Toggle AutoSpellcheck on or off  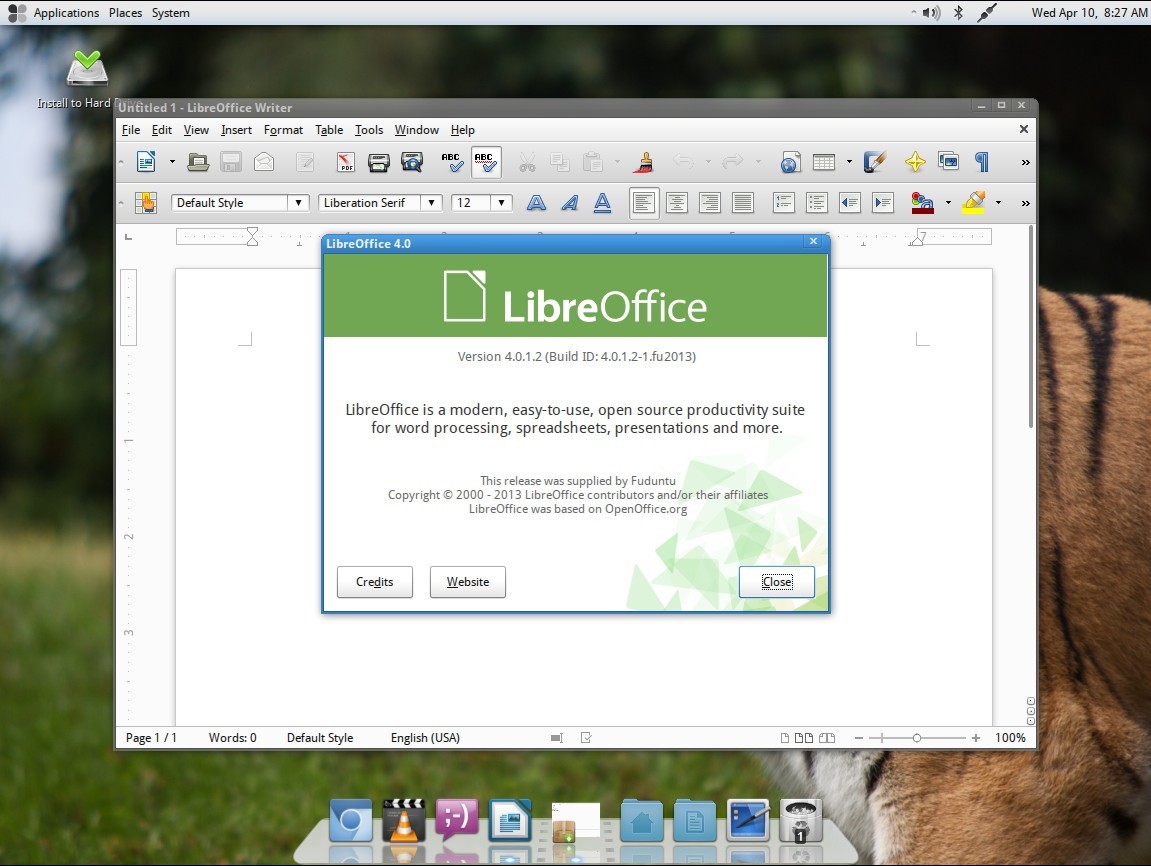(485, 161)
